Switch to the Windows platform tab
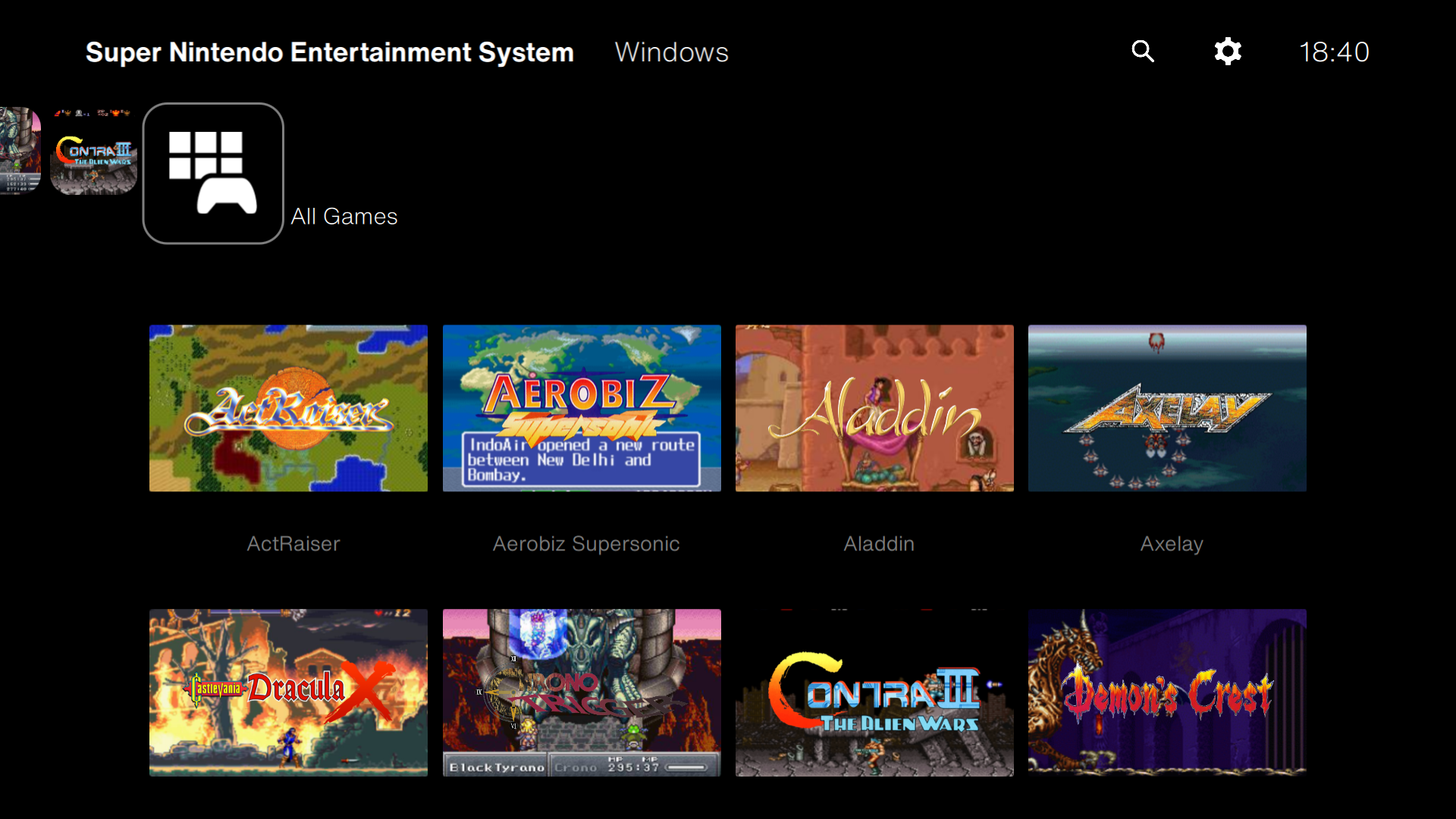Image resolution: width=1456 pixels, height=819 pixels. (x=671, y=52)
